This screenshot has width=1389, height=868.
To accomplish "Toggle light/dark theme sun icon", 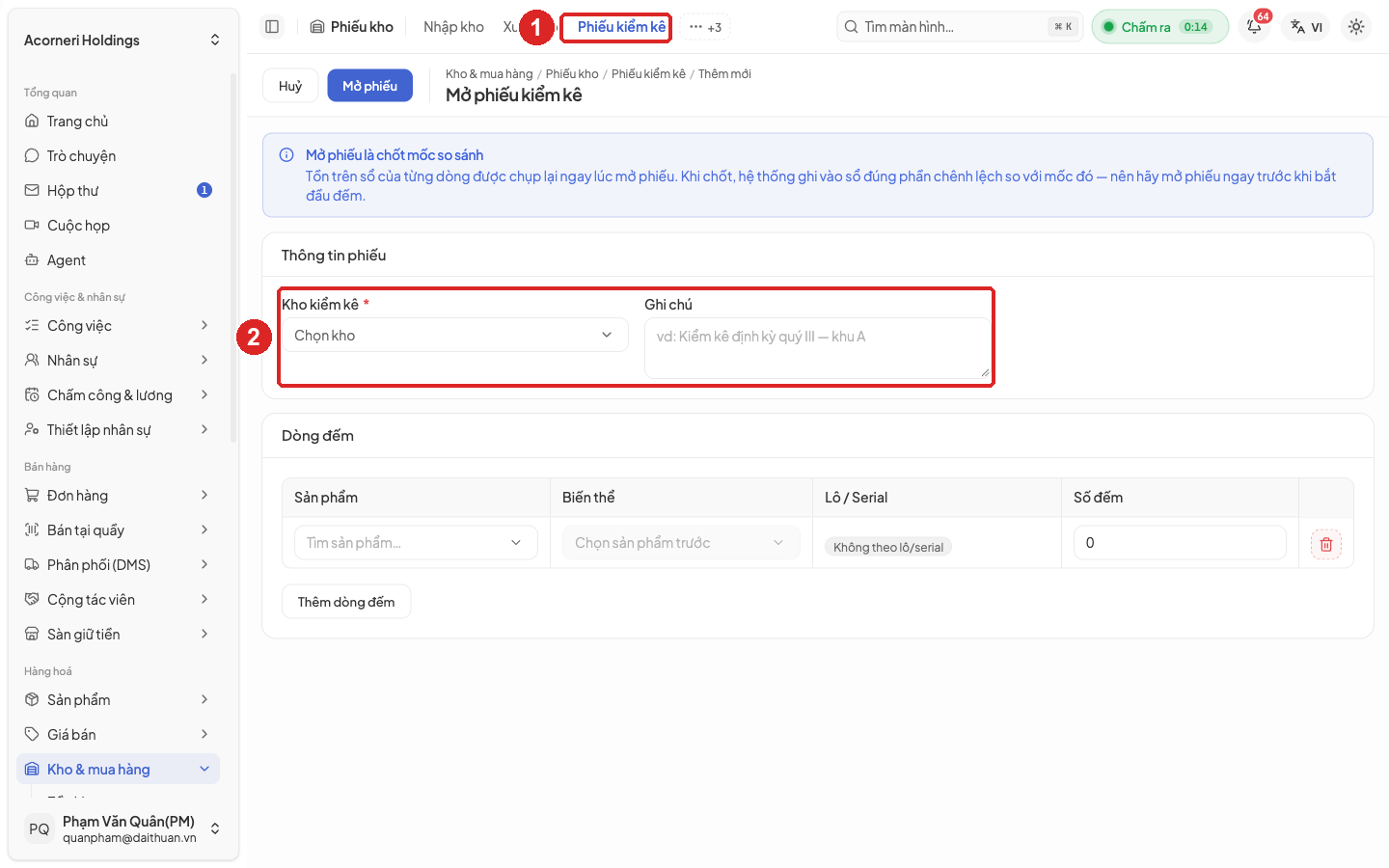I will [x=1356, y=27].
